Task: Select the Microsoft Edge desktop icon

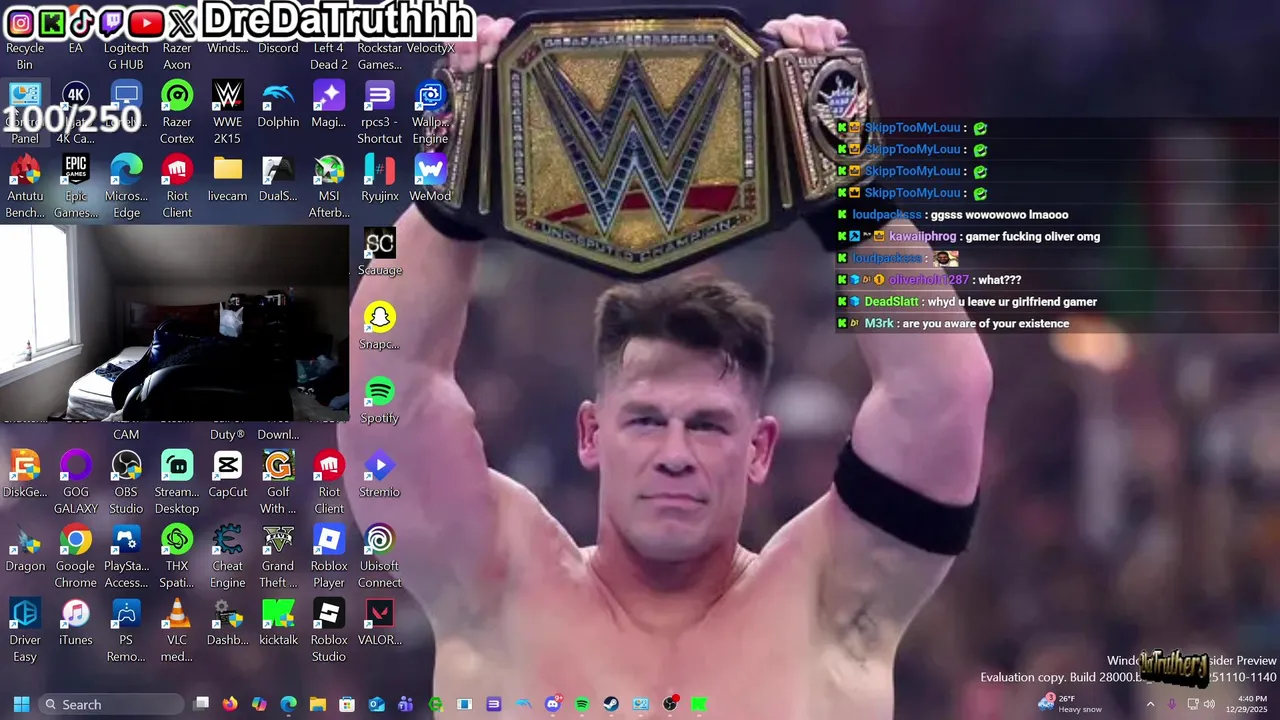Action: (x=126, y=187)
